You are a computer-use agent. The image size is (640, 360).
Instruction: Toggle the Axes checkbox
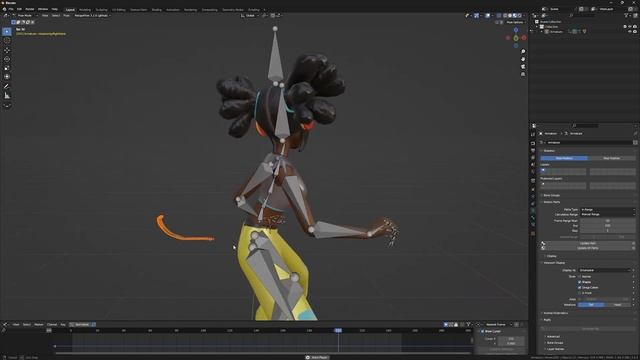579,299
